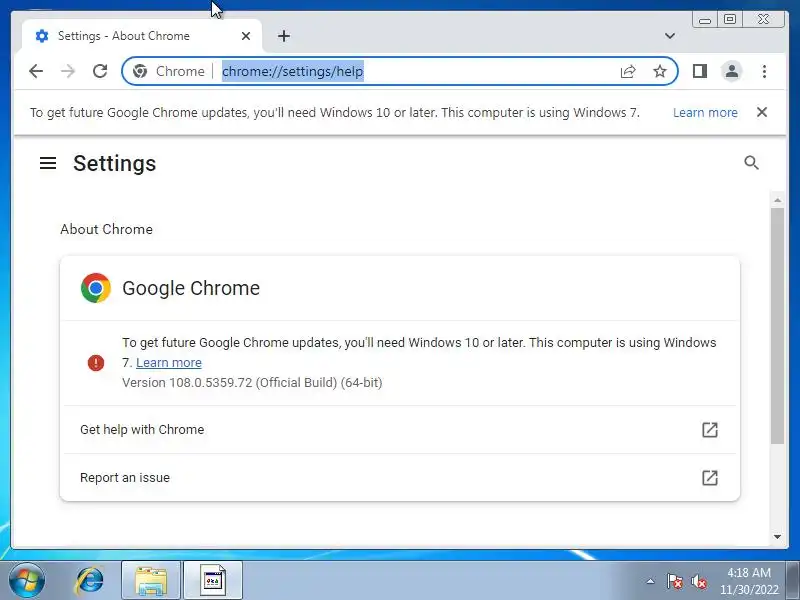Open Learn more link below update warning
This screenshot has width=800, height=600.
[169, 362]
